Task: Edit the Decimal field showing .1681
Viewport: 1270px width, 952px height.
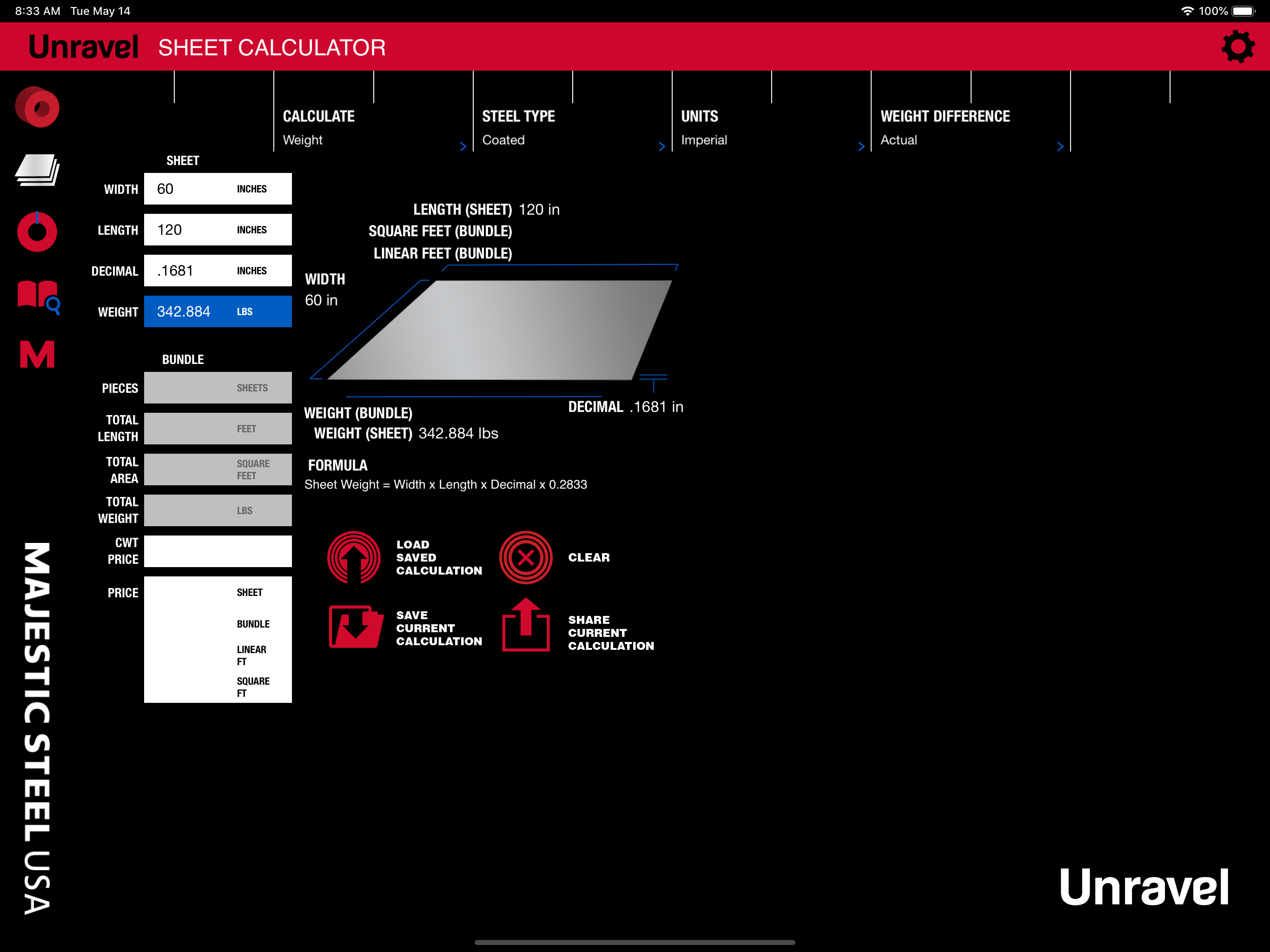Action: click(x=218, y=271)
